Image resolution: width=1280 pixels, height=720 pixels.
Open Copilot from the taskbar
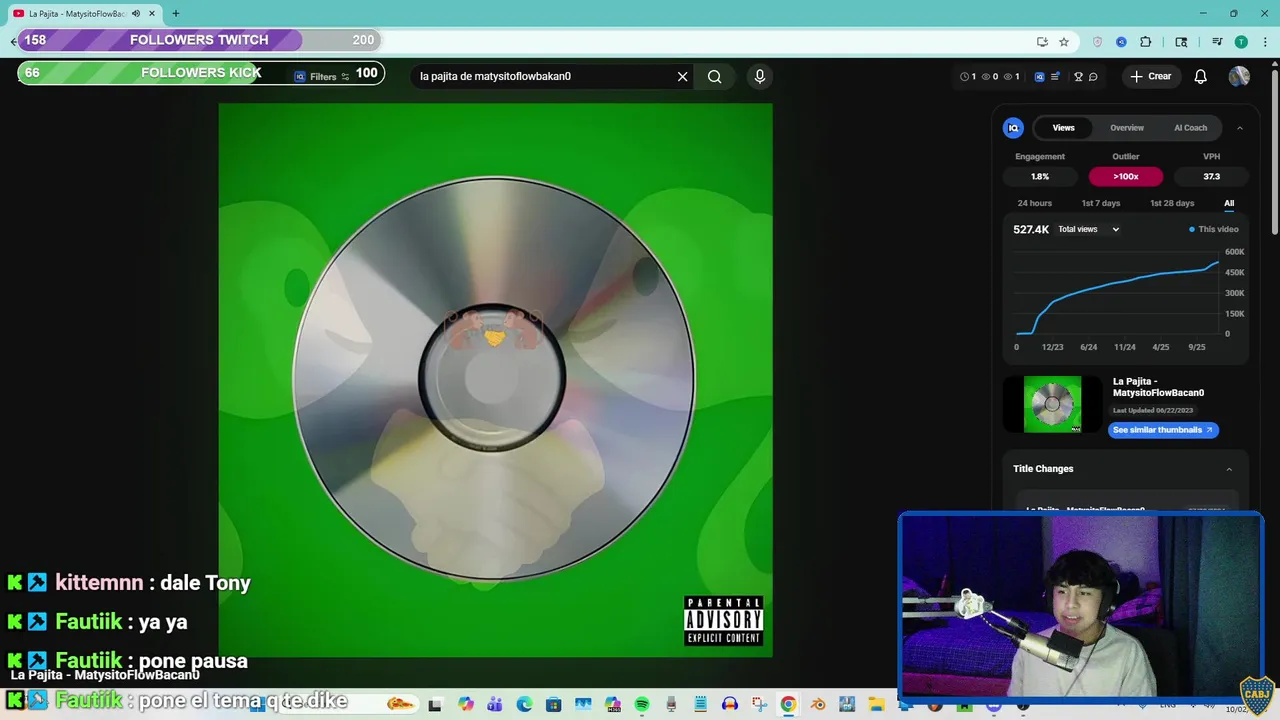(x=466, y=705)
